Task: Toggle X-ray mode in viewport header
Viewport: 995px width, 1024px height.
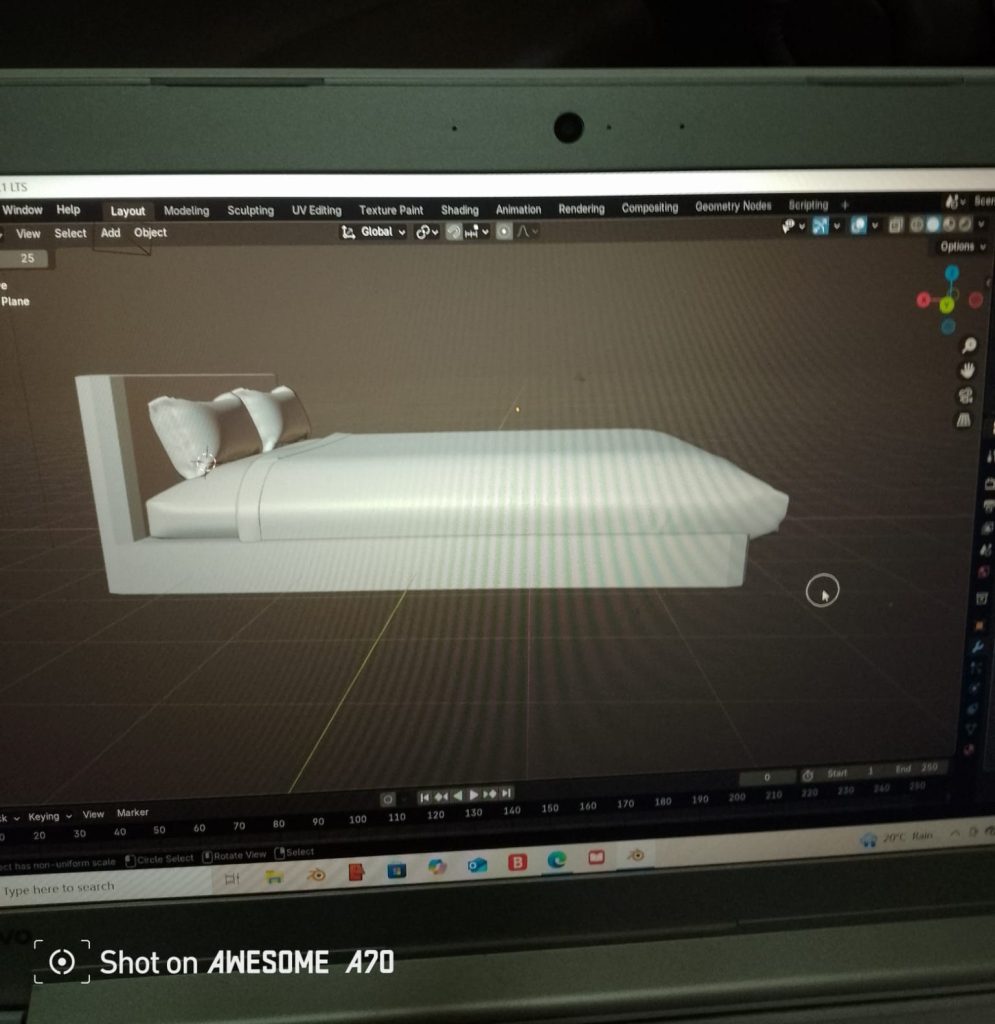Action: point(896,226)
